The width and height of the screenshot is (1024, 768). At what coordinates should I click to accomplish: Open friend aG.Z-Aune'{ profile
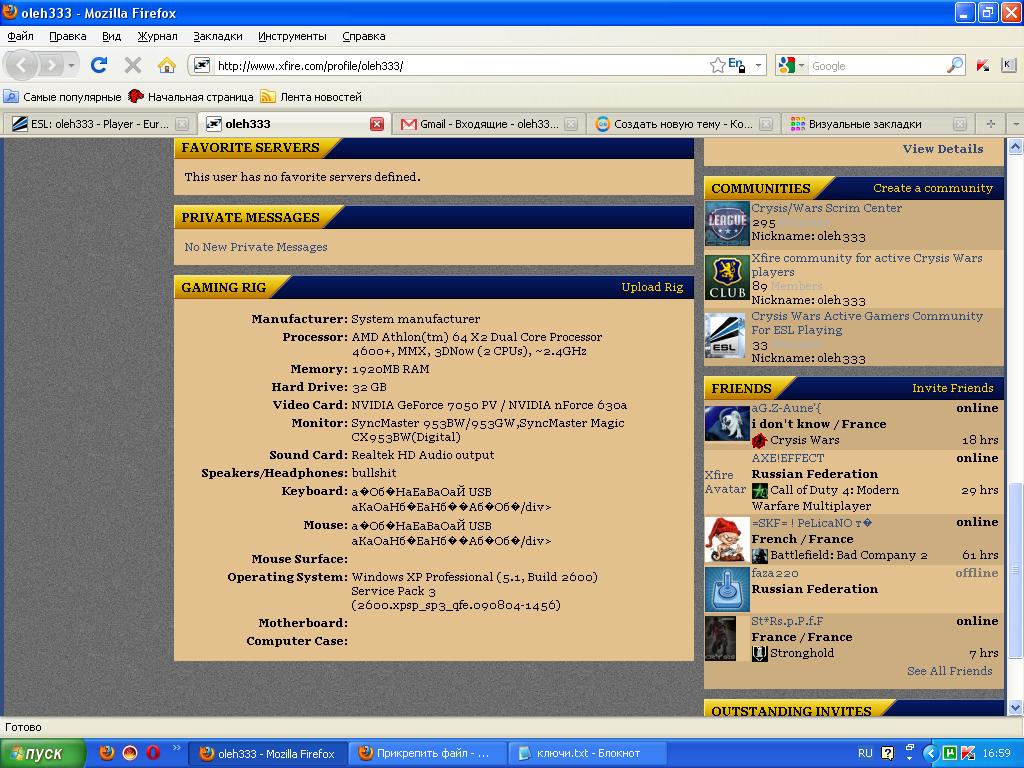click(786, 408)
